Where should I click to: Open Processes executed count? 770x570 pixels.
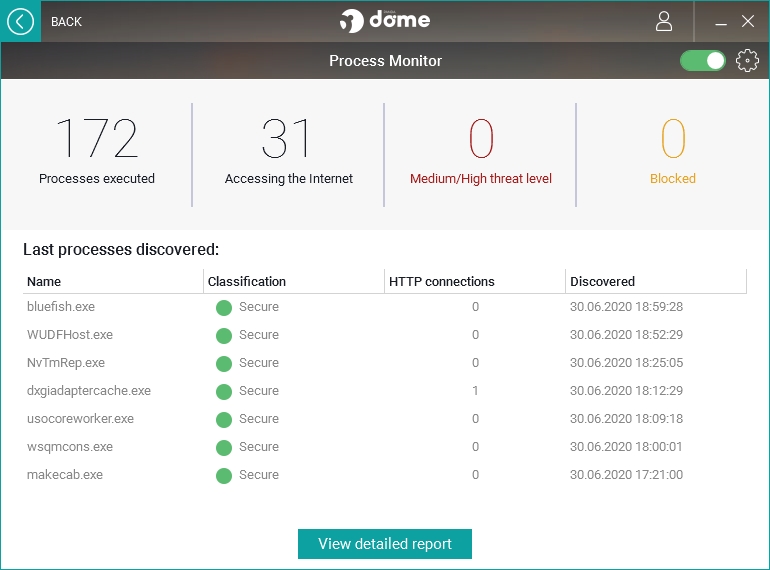[97, 140]
